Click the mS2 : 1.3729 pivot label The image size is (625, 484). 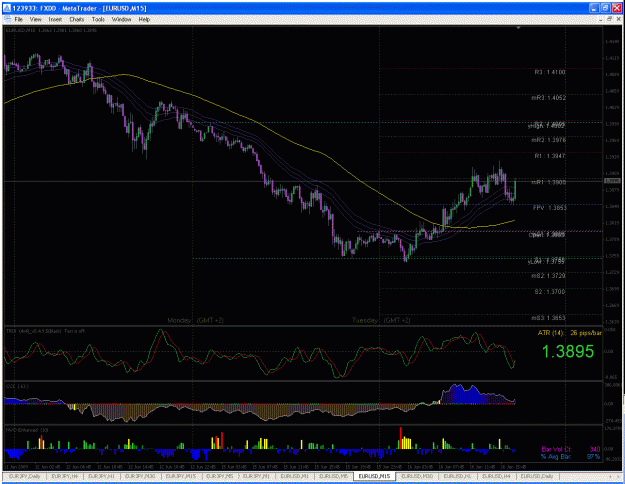(548, 275)
